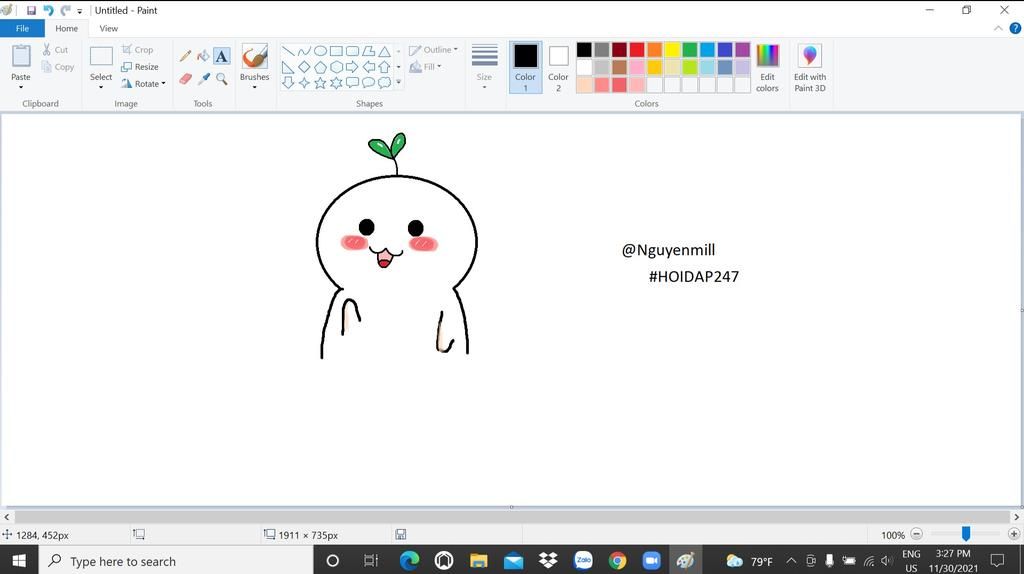The width and height of the screenshot is (1024, 574).
Task: Click the horizontal scrollbar left arrow
Action: tap(7, 517)
